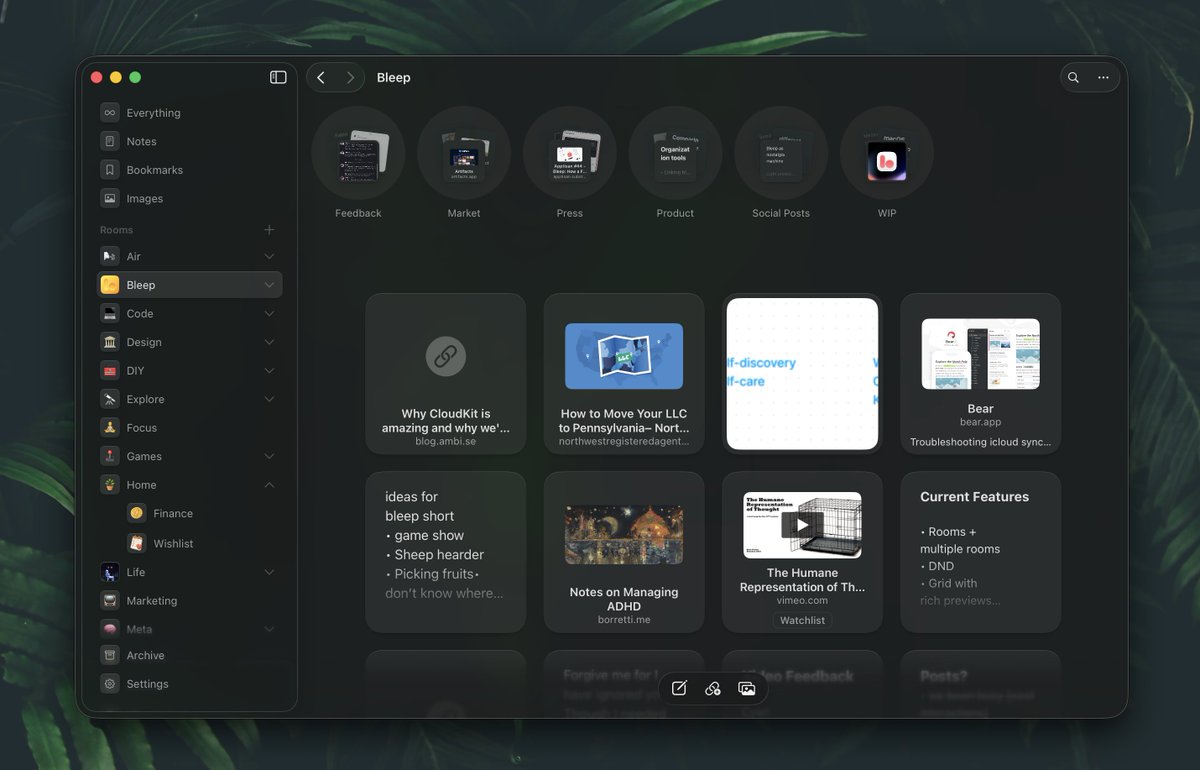
Task: Click the Air room icon
Action: (110, 256)
